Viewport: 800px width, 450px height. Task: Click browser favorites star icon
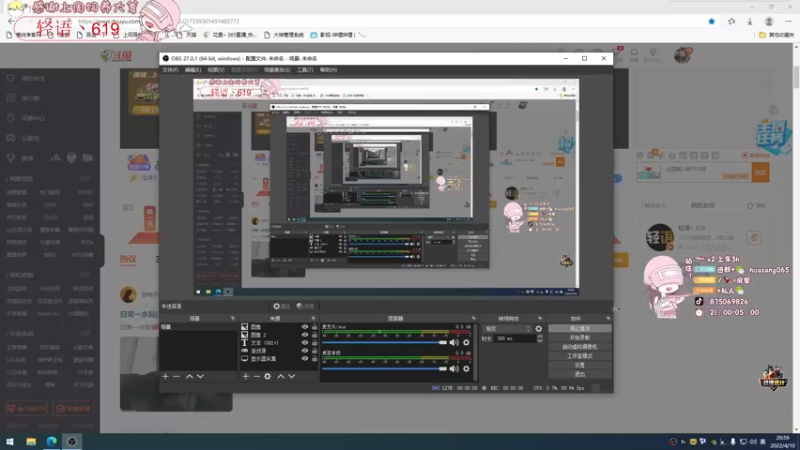tap(712, 21)
